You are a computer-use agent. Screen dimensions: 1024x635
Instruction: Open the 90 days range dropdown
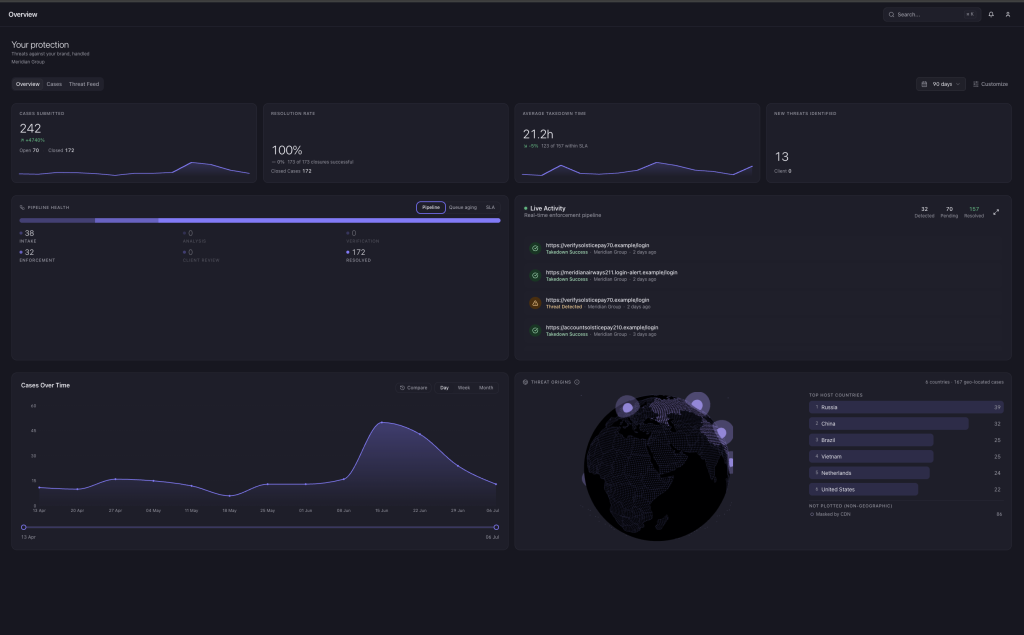click(940, 84)
